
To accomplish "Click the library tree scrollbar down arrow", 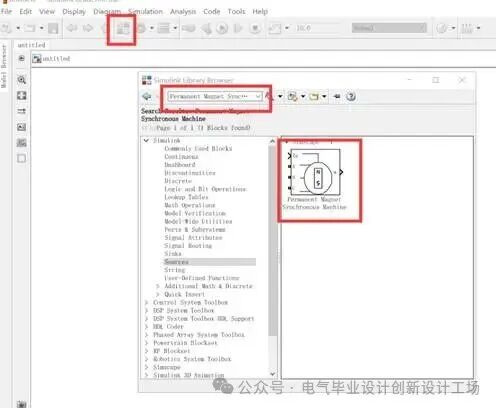I will pos(273,374).
